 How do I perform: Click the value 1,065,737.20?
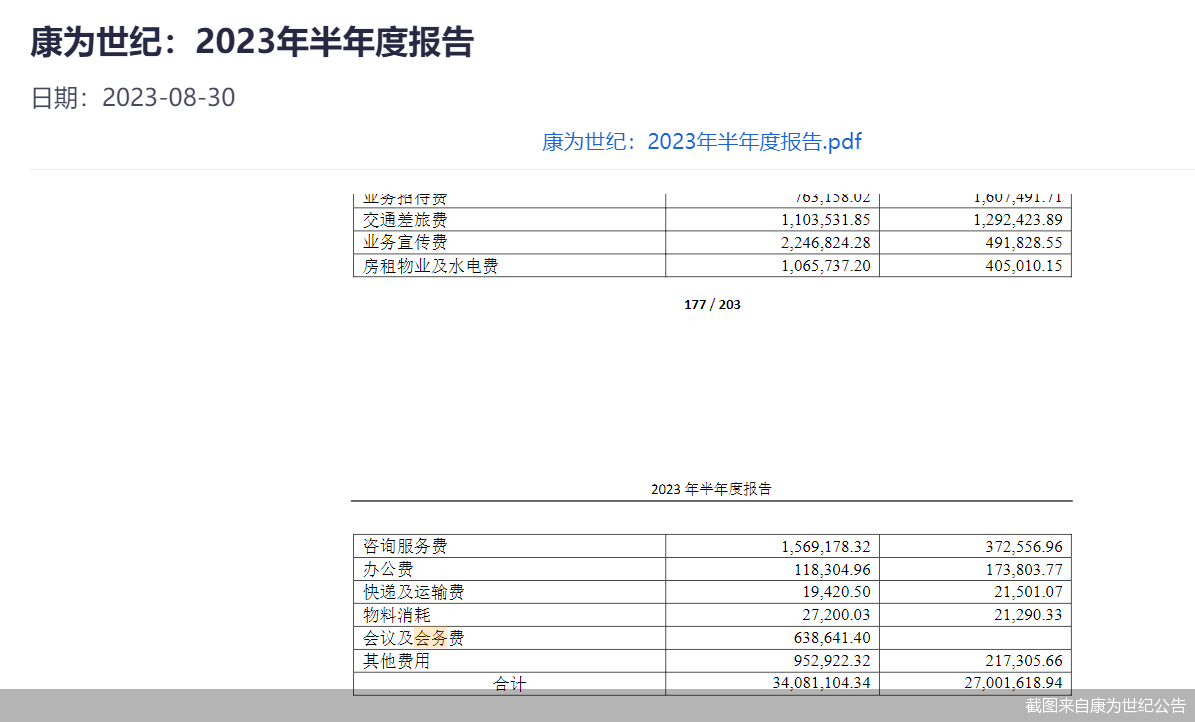(825, 265)
